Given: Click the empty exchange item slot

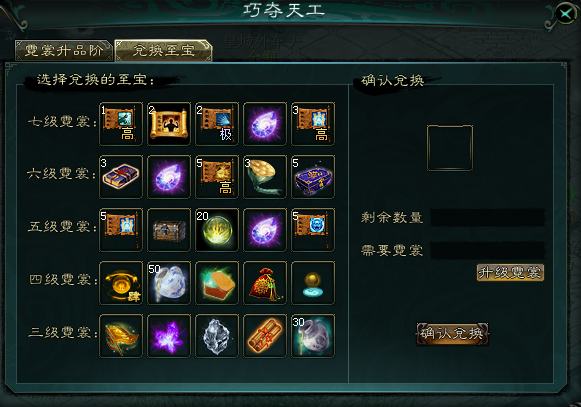Looking at the screenshot, I should (450, 148).
